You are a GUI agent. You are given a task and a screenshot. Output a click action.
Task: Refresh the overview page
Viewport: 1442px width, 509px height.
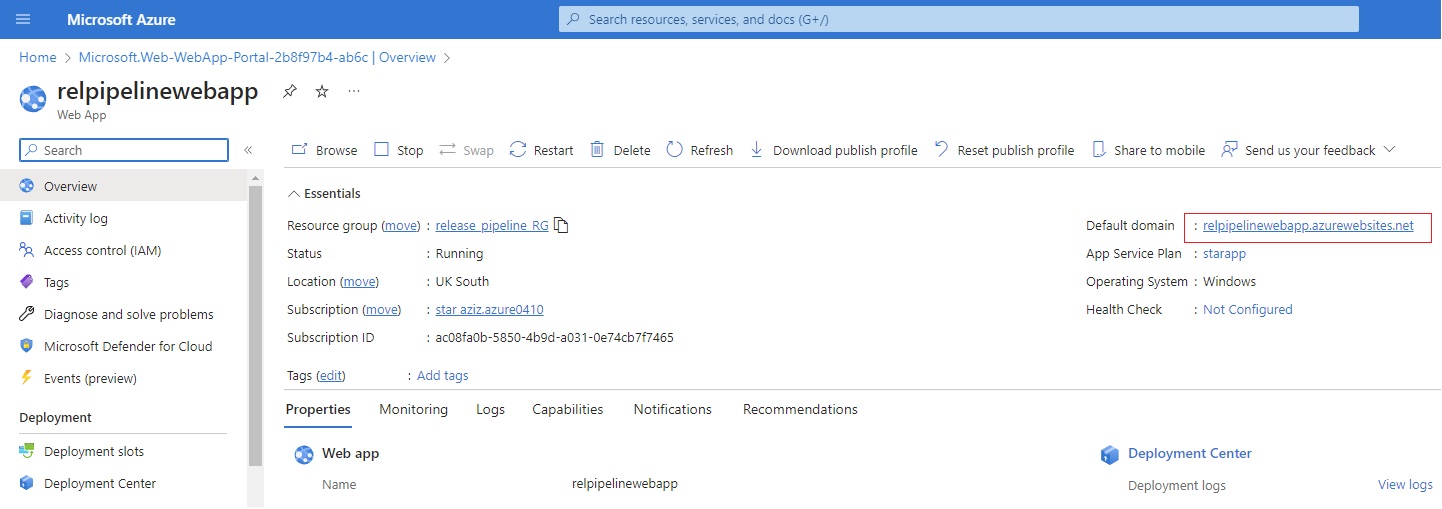pyautogui.click(x=700, y=150)
